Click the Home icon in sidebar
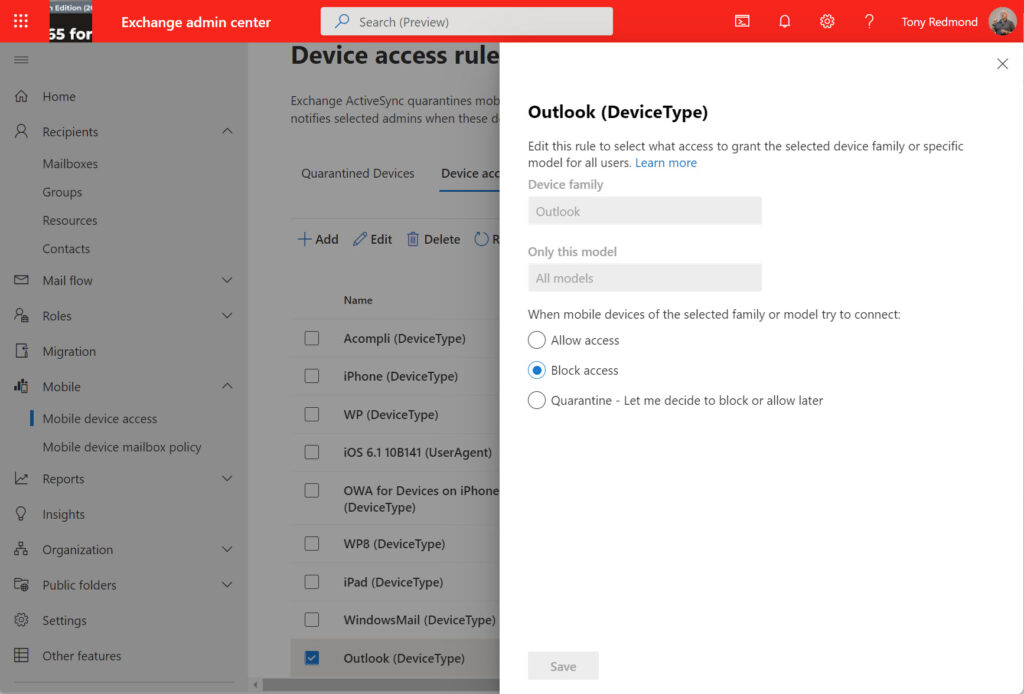The image size is (1024, 694). coord(21,96)
